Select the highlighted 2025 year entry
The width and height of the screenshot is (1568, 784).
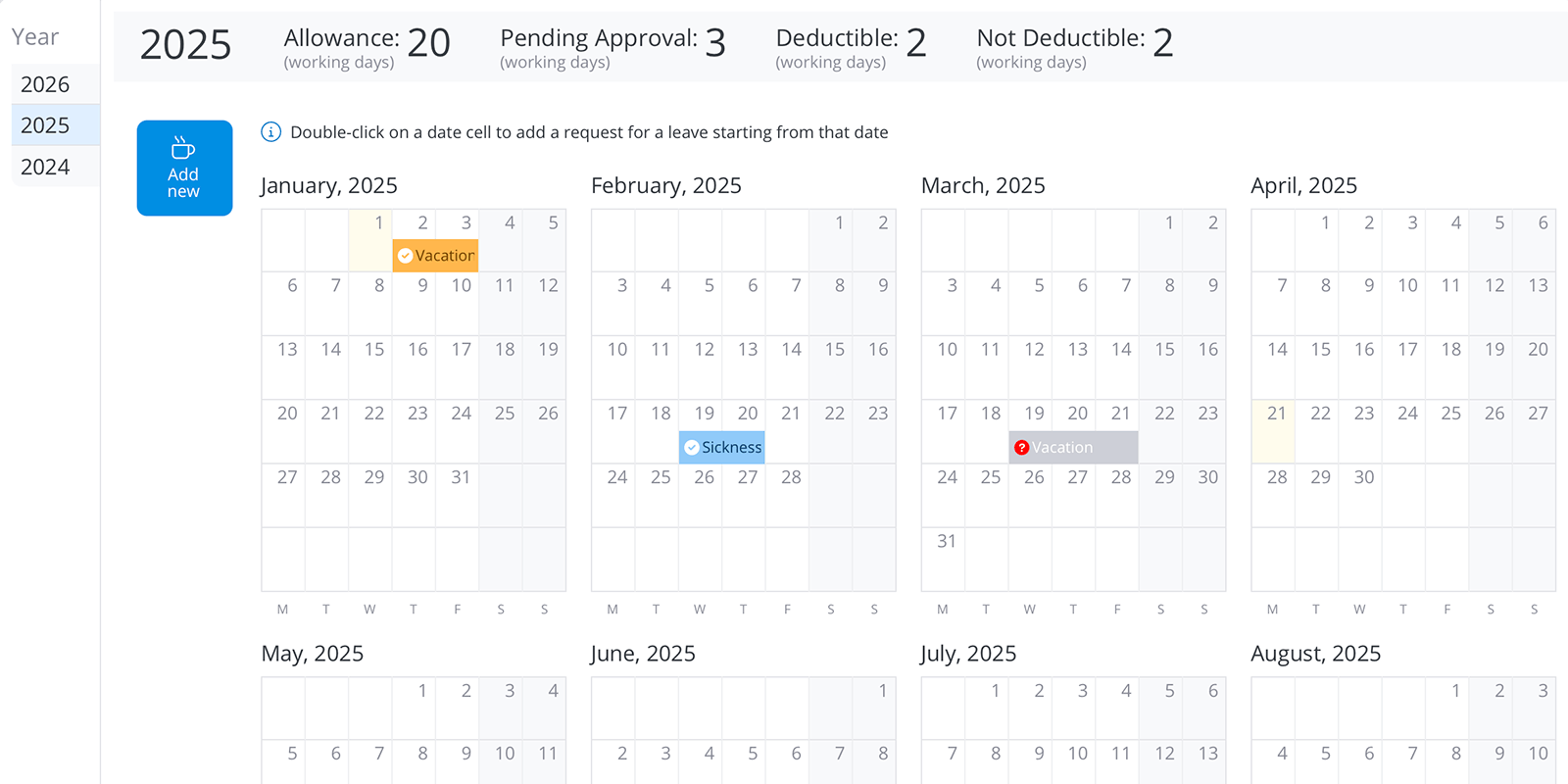[x=45, y=125]
